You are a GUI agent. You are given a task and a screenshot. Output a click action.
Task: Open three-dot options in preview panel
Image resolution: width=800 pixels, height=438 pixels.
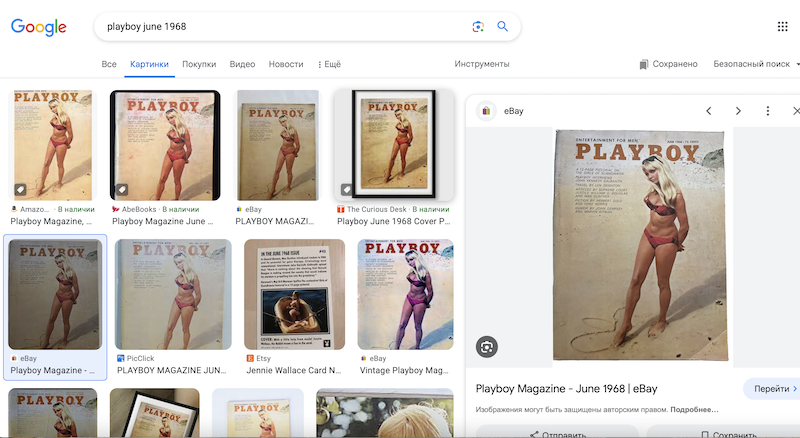click(768, 111)
